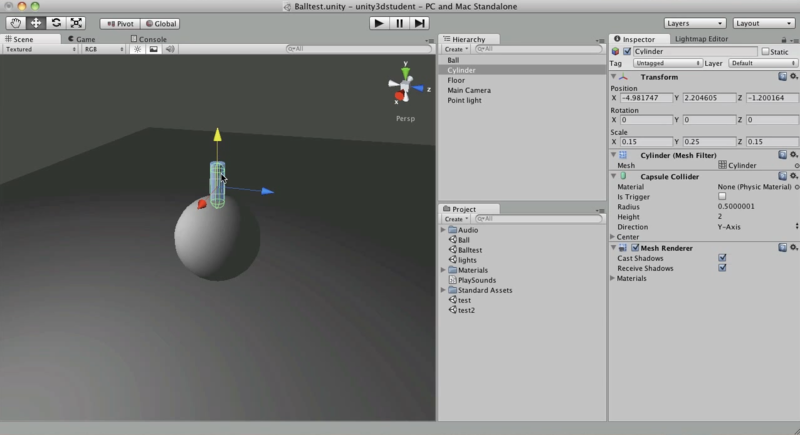Image resolution: width=800 pixels, height=435 pixels.
Task: Enable the Static checkbox
Action: click(765, 52)
